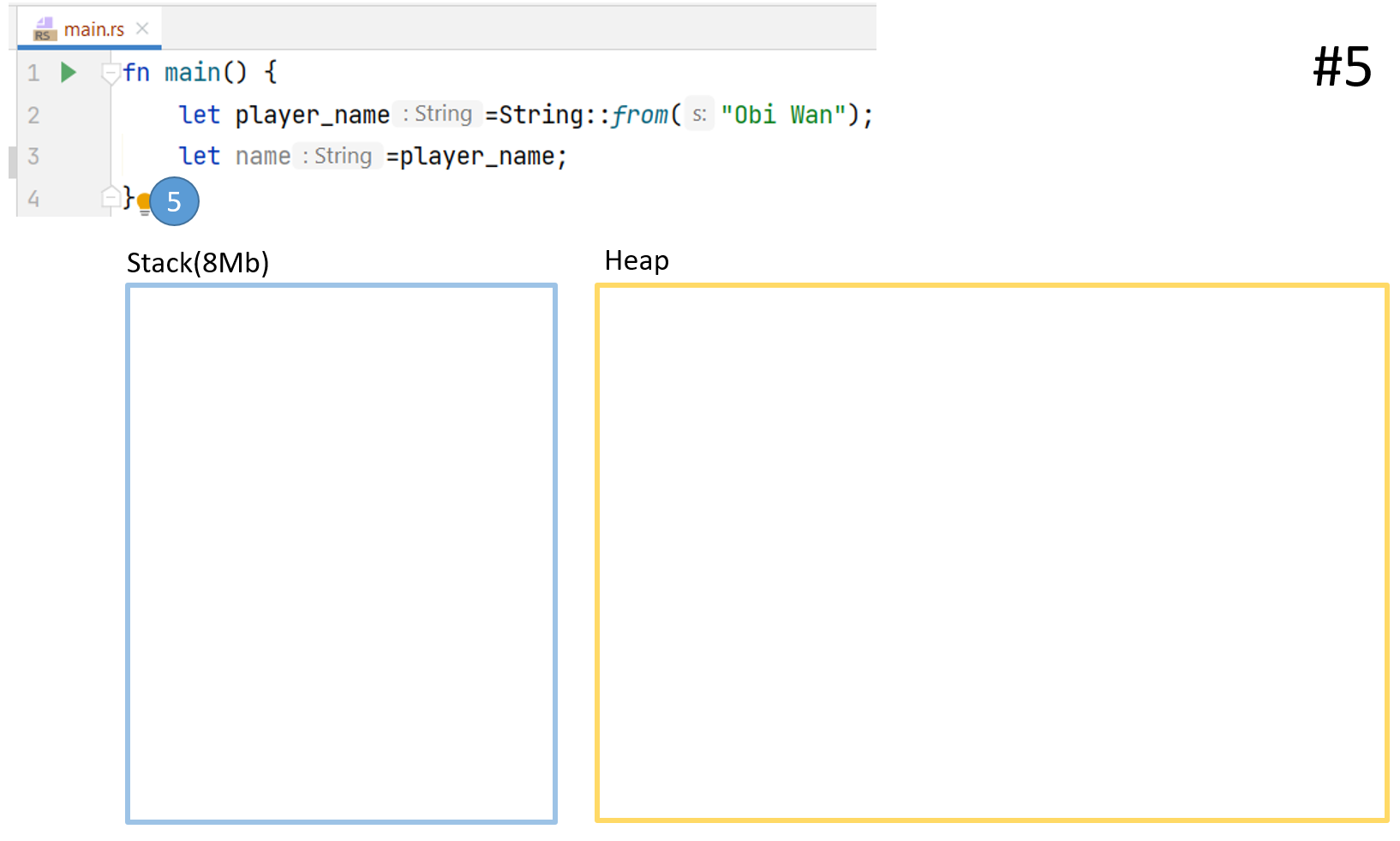Screen dimensions: 1400x841
Task: Click the blue circle step marker 5
Action: pyautogui.click(x=175, y=202)
